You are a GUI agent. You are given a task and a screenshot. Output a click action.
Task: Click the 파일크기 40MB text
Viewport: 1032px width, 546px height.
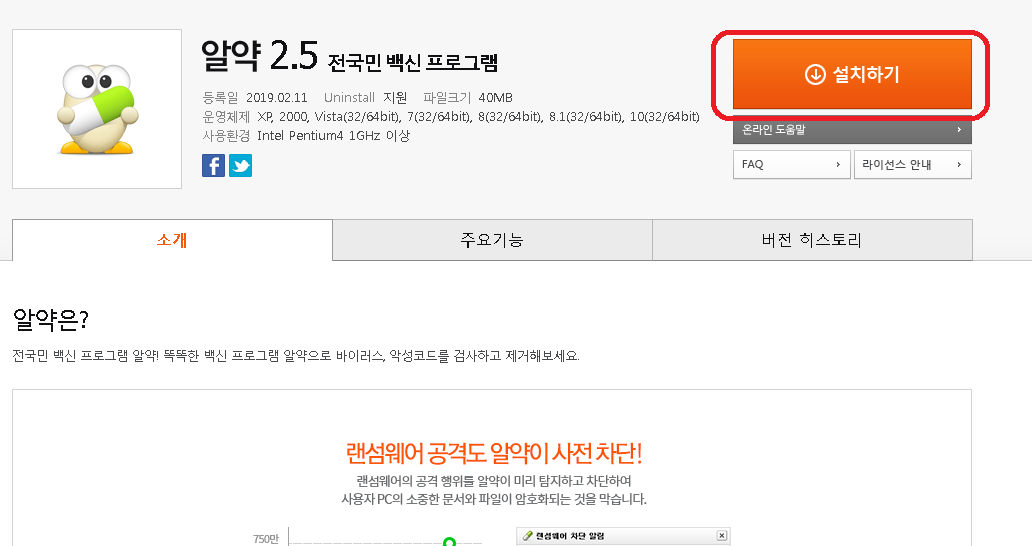point(468,98)
